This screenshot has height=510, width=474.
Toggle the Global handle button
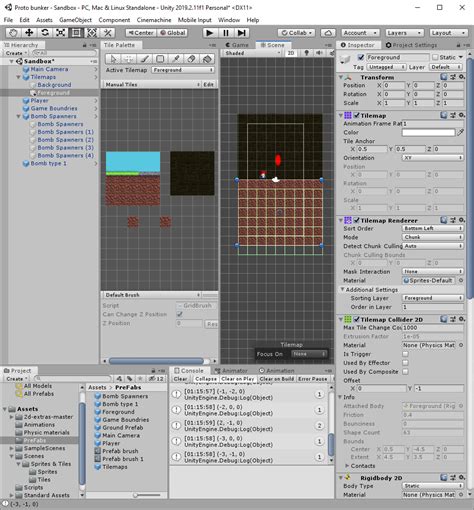pos(173,33)
